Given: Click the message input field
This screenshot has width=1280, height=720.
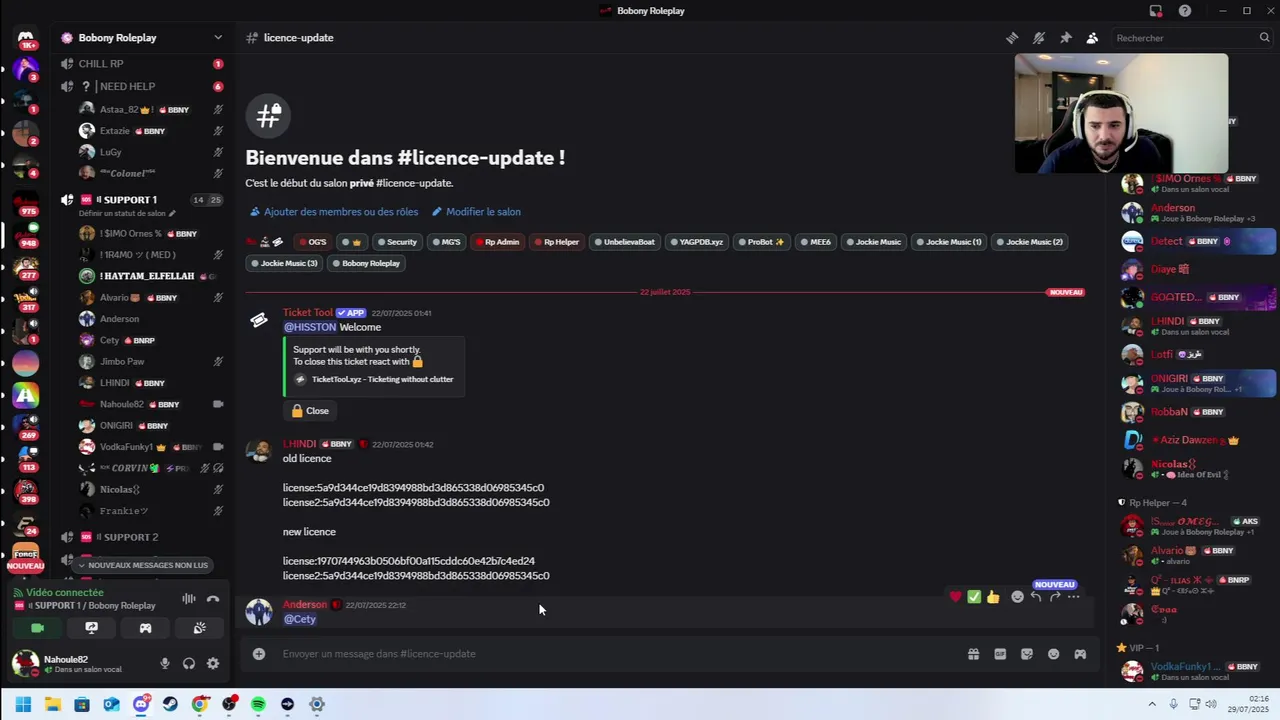Looking at the screenshot, I should click(615, 654).
